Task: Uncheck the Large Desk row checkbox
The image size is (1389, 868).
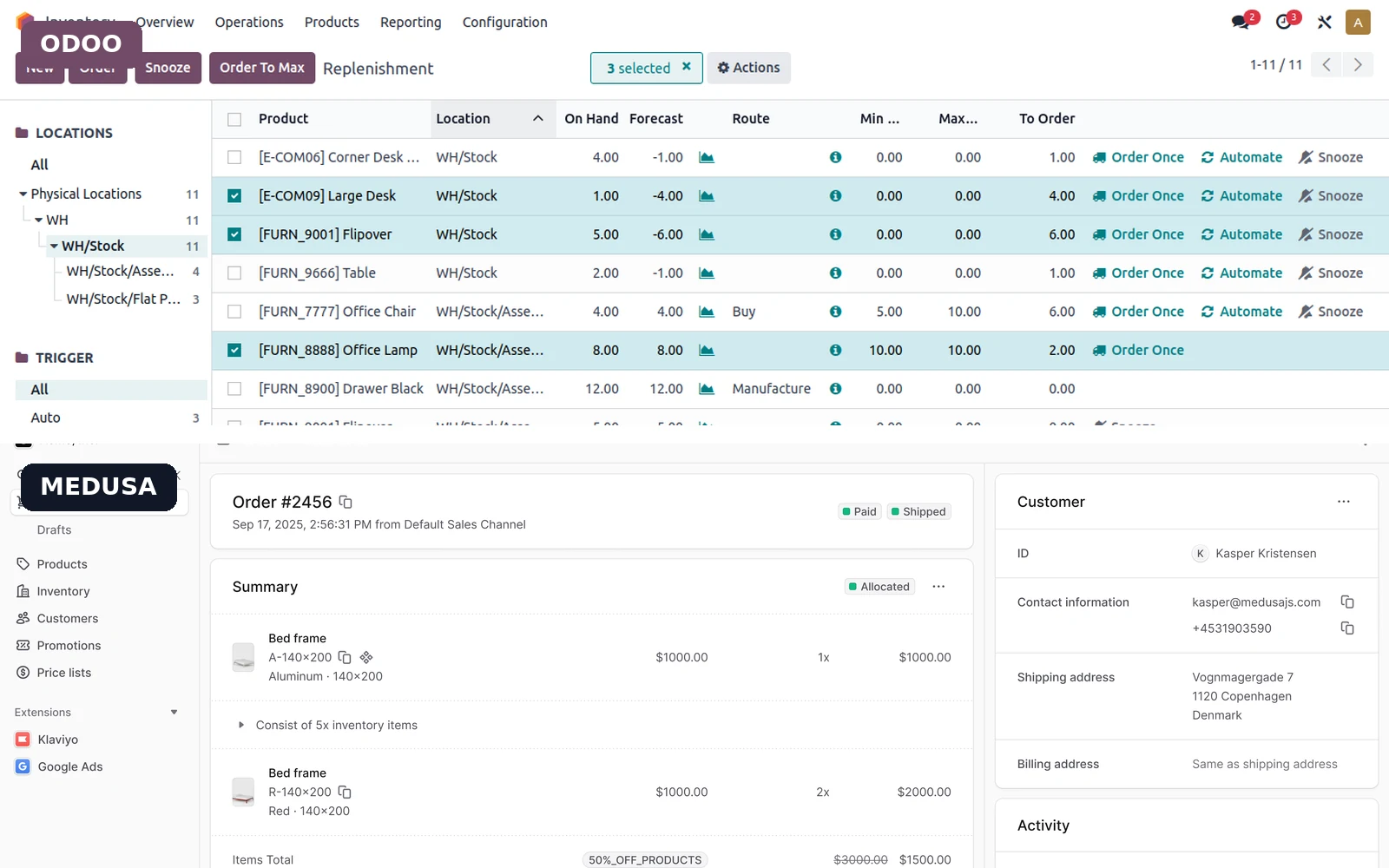Action: (x=234, y=196)
